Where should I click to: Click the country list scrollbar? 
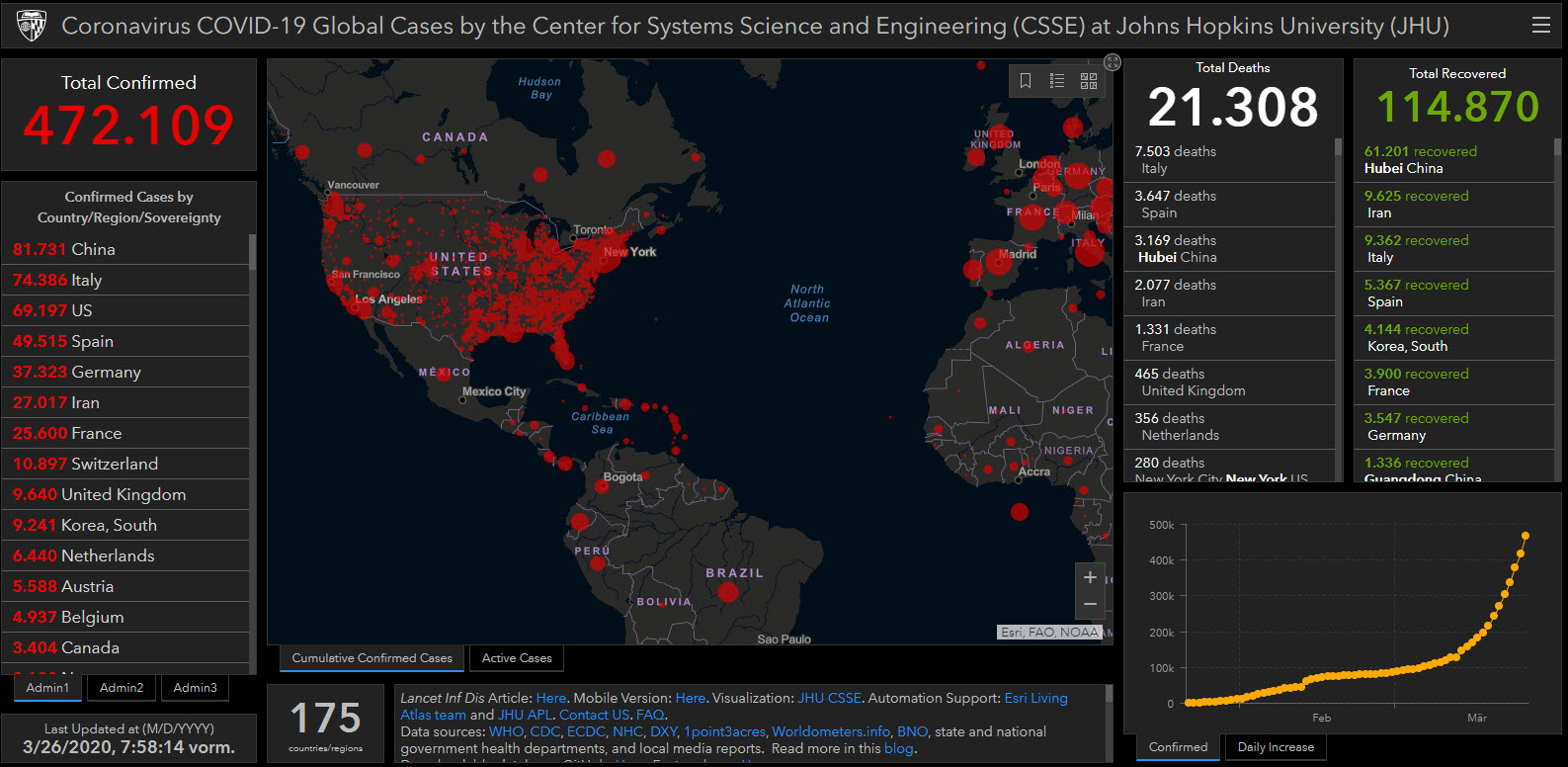click(x=253, y=253)
